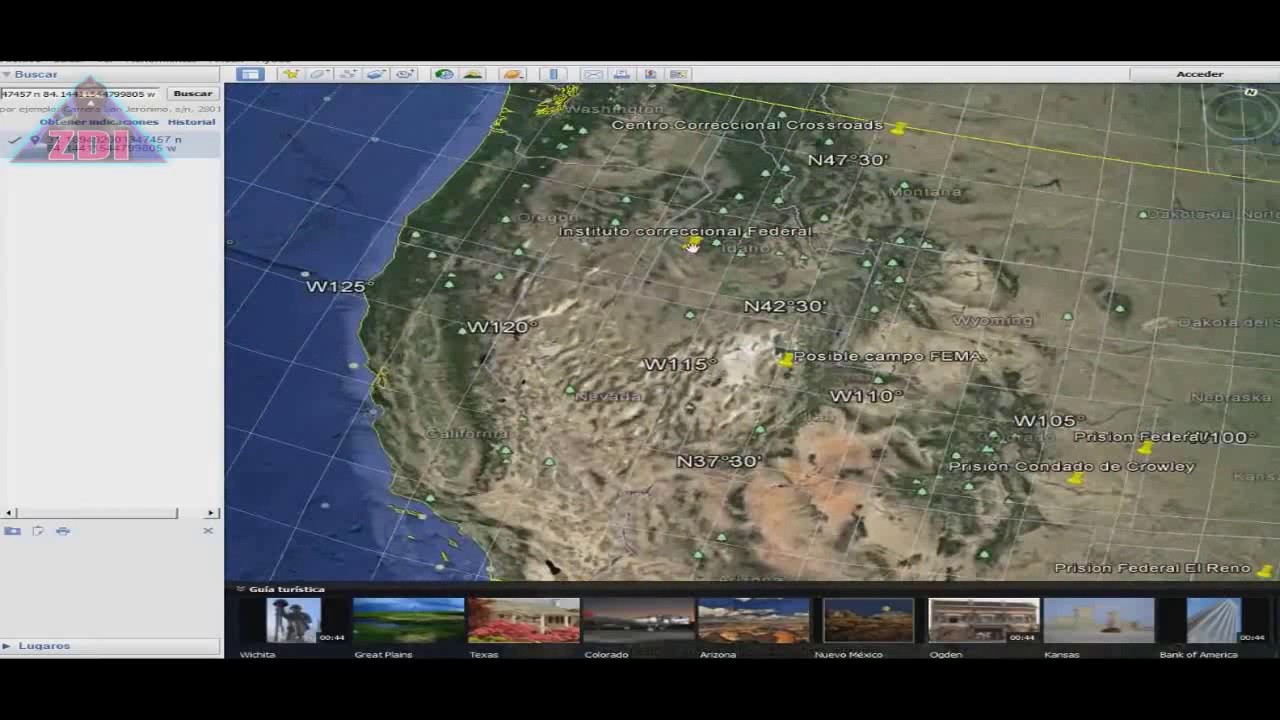Open the Nuevo México tour thumbnail

(869, 620)
